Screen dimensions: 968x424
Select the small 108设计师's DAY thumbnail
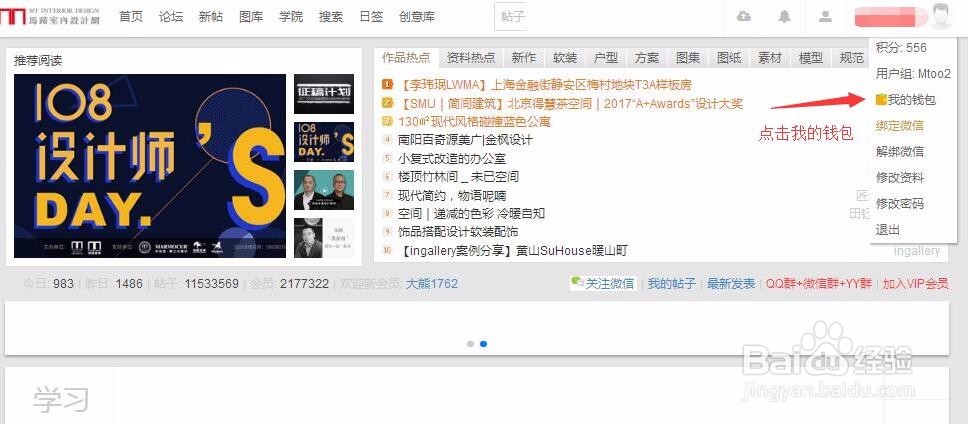323,142
